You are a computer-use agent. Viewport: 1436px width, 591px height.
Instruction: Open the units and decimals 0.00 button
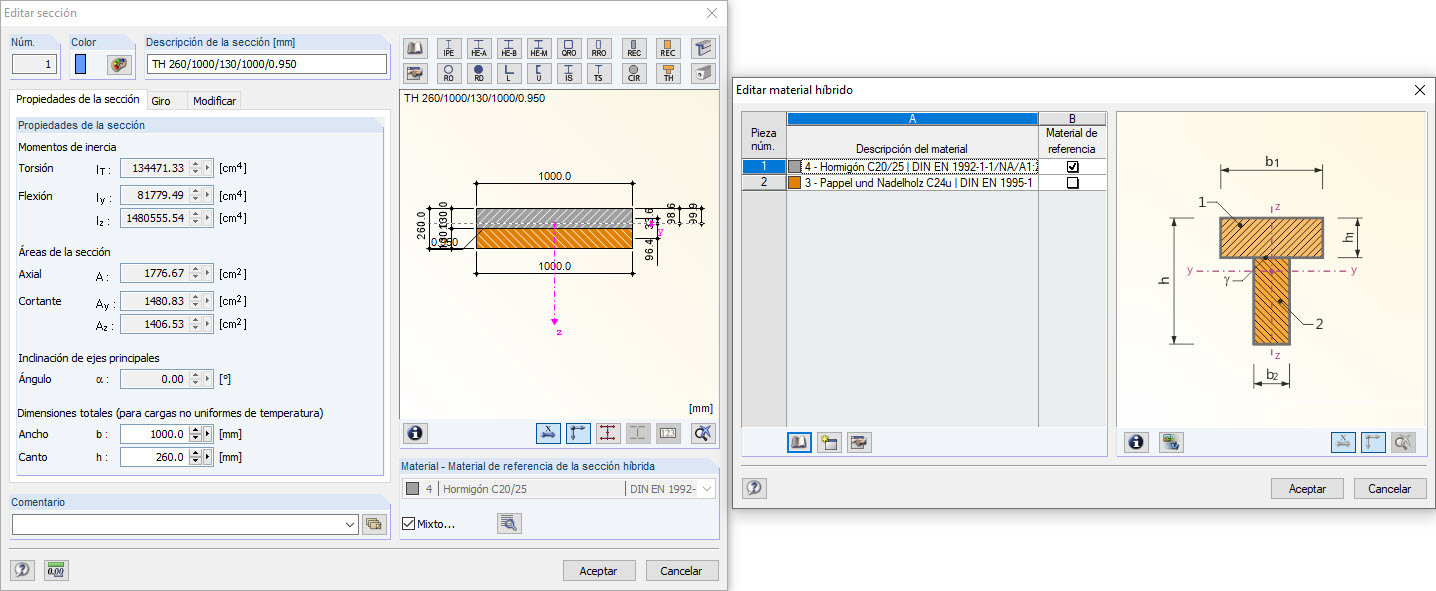coord(56,570)
